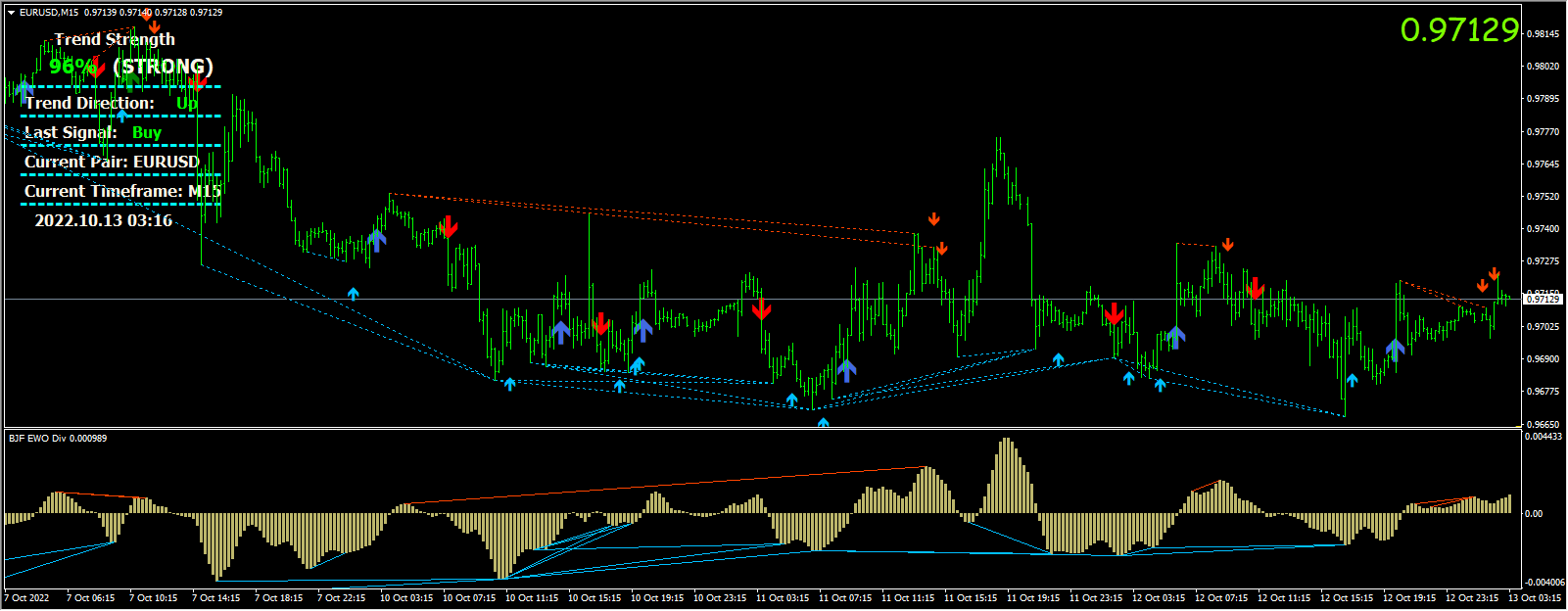Click the blue buy arrow above 11 Oct 07:15

(846, 371)
